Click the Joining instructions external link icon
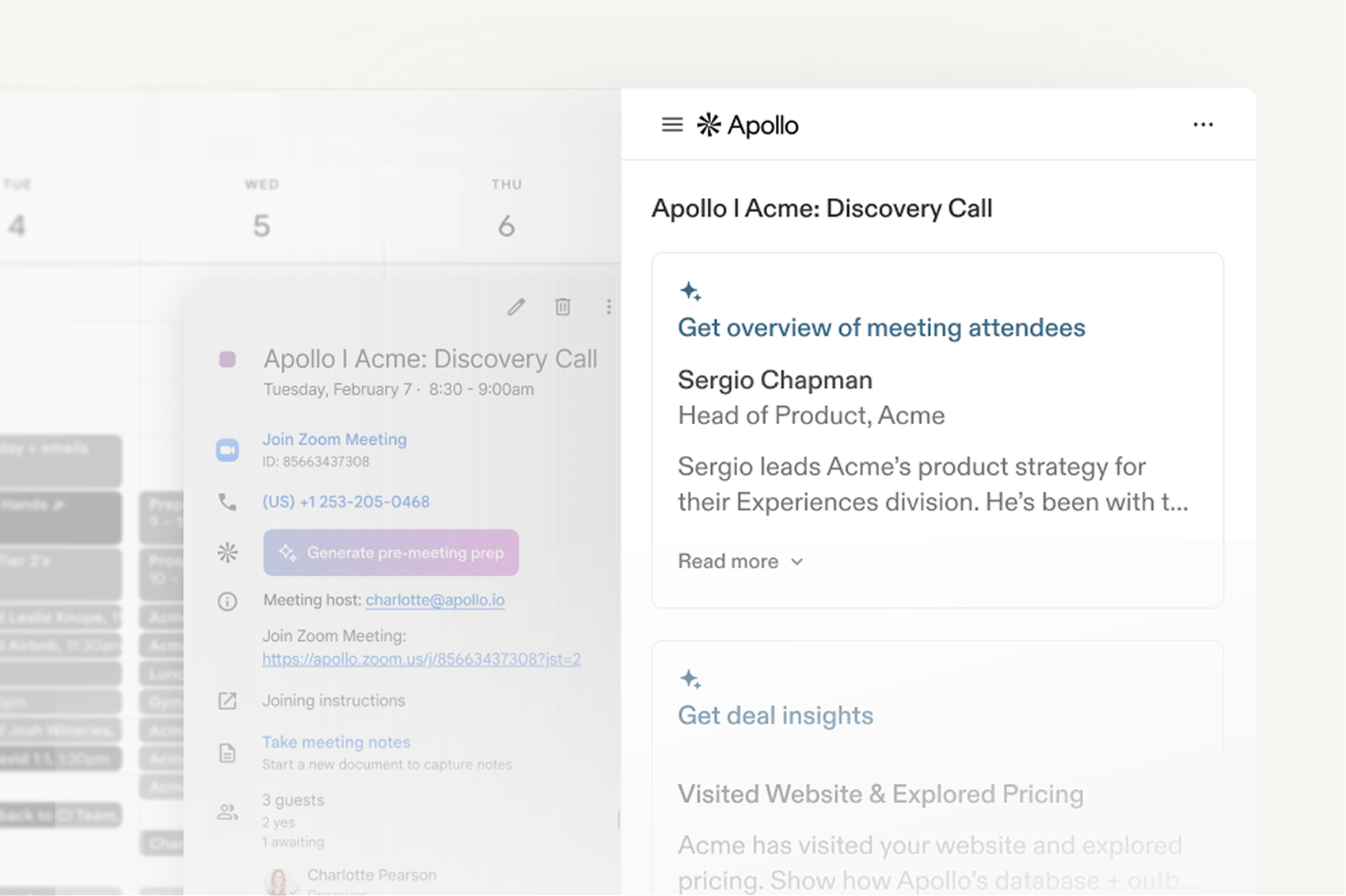Viewport: 1346px width, 896px height. click(x=227, y=700)
